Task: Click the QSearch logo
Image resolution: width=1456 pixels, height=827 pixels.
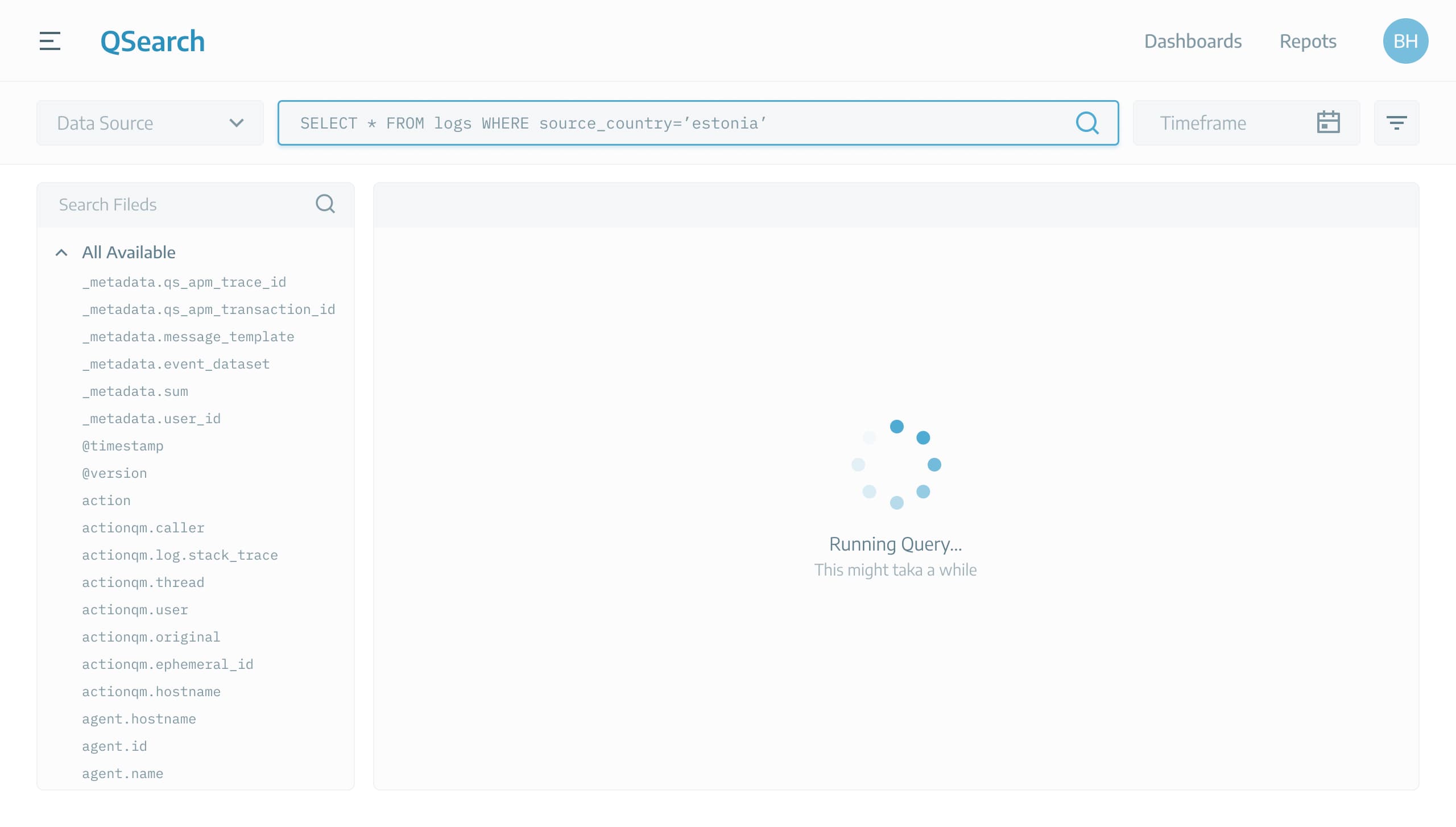Action: (152, 42)
